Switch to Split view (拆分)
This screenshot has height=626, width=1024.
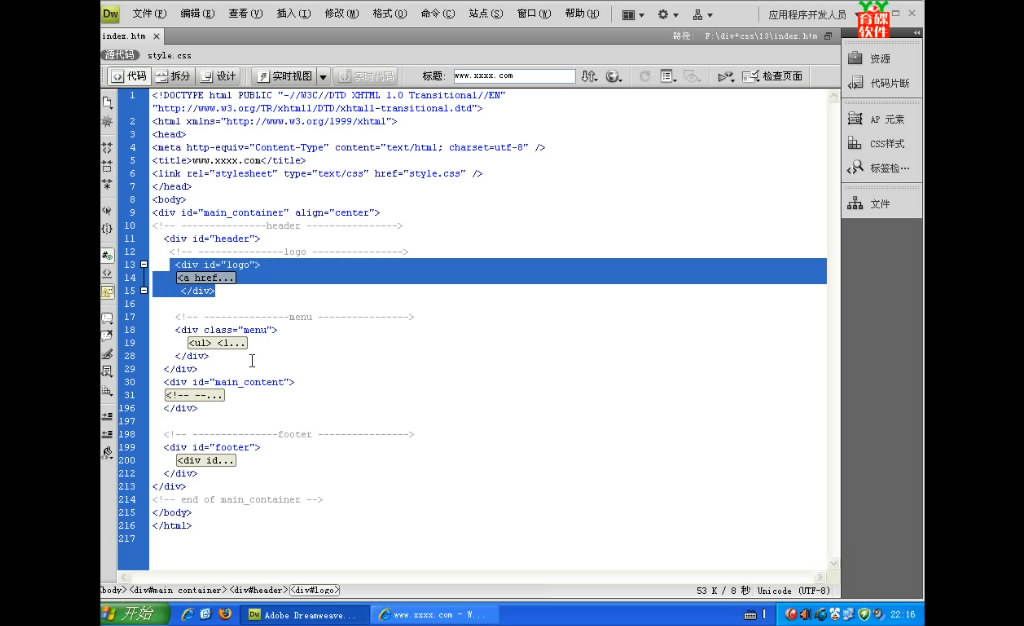[173, 76]
